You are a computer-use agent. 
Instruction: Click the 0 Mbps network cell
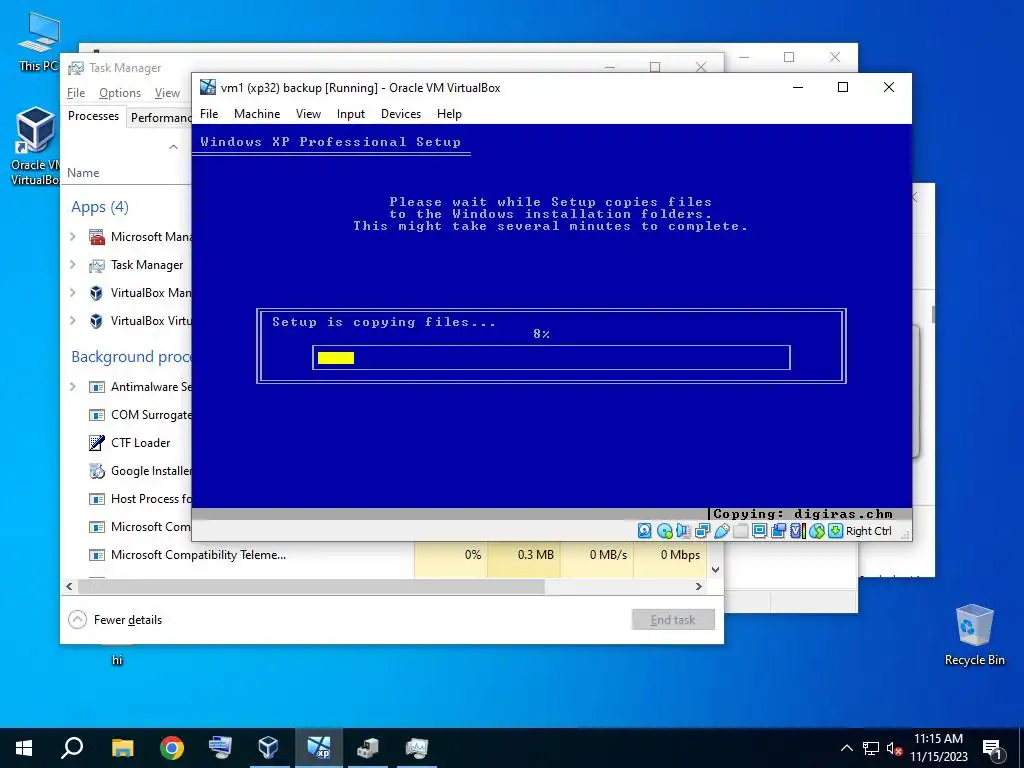[x=670, y=555]
